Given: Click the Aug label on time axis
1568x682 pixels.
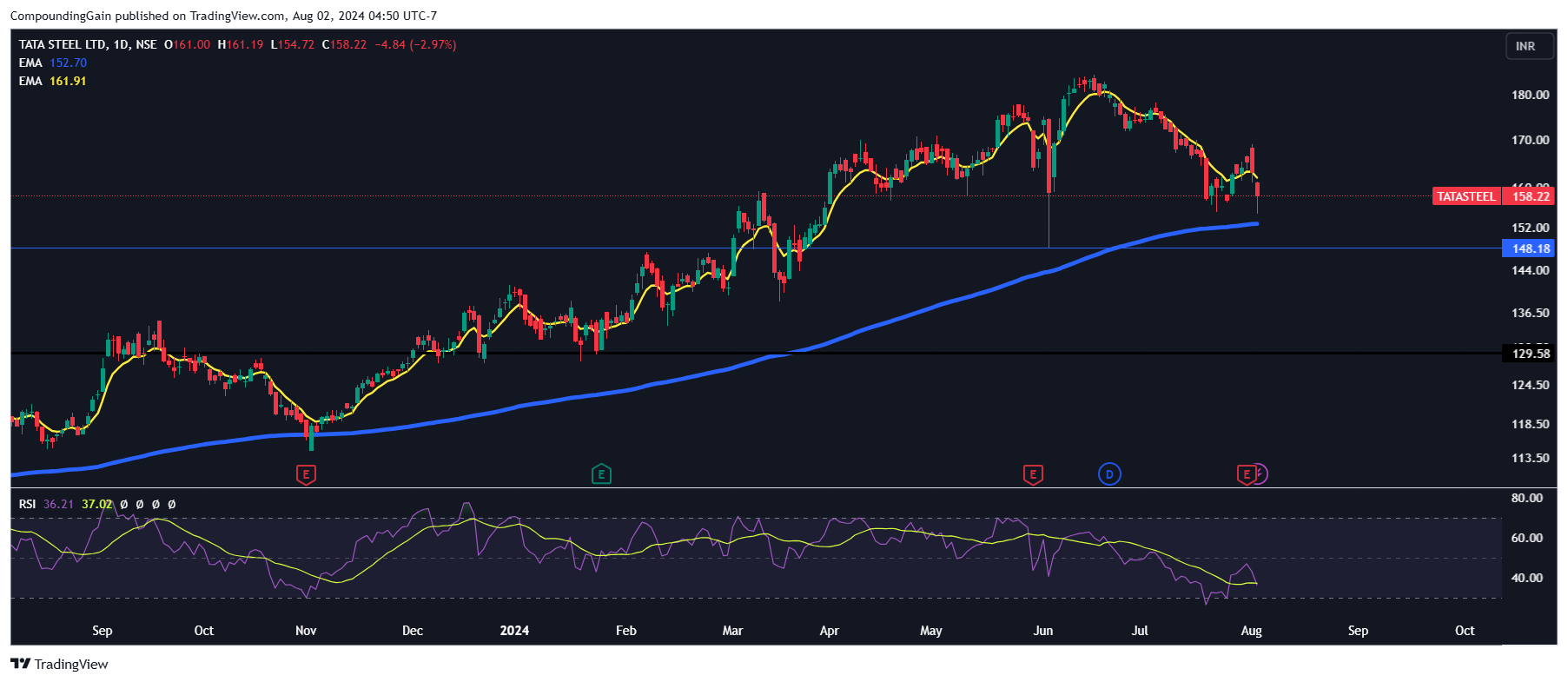Looking at the screenshot, I should [1252, 631].
